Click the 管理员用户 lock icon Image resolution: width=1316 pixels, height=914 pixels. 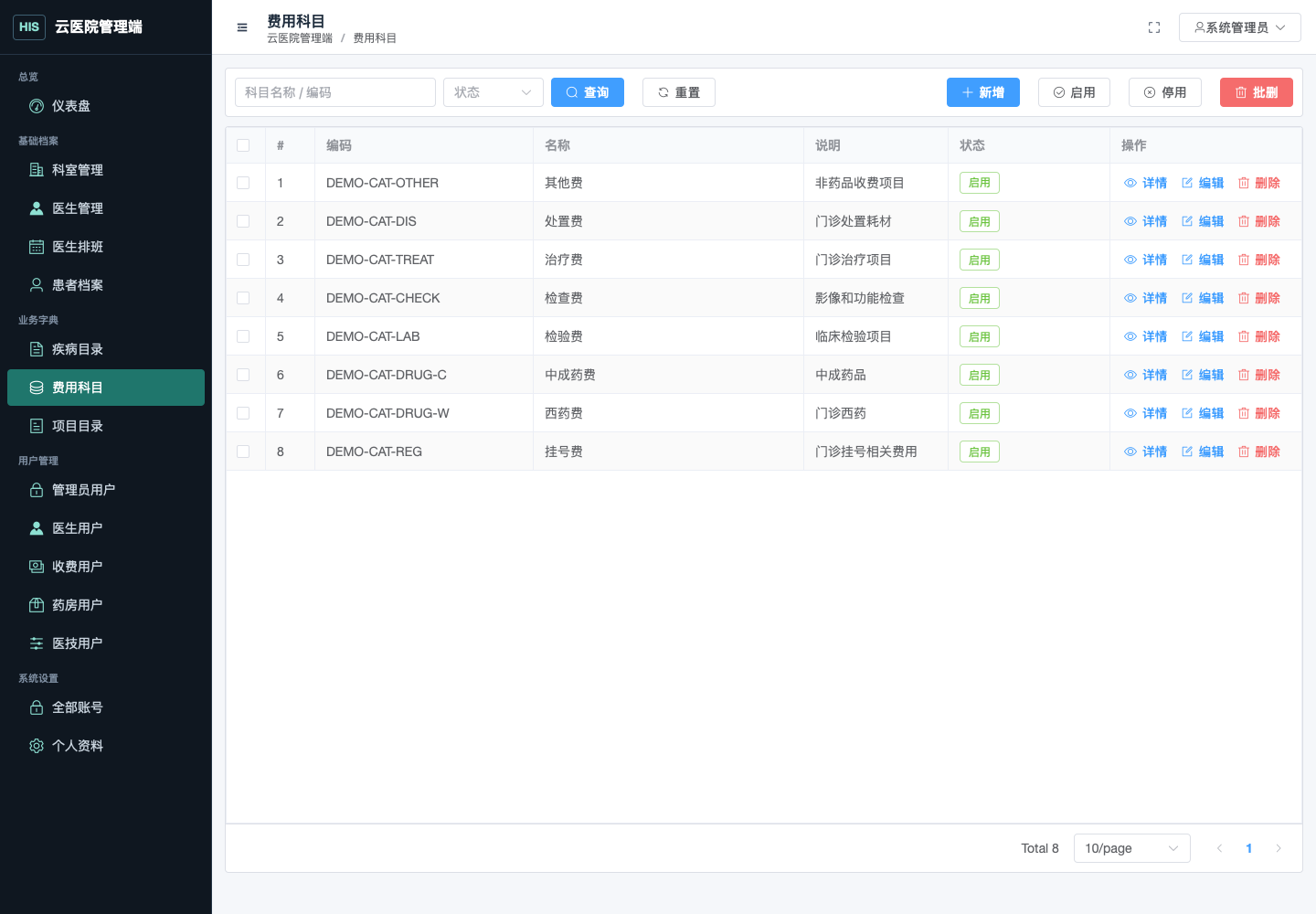point(37,490)
